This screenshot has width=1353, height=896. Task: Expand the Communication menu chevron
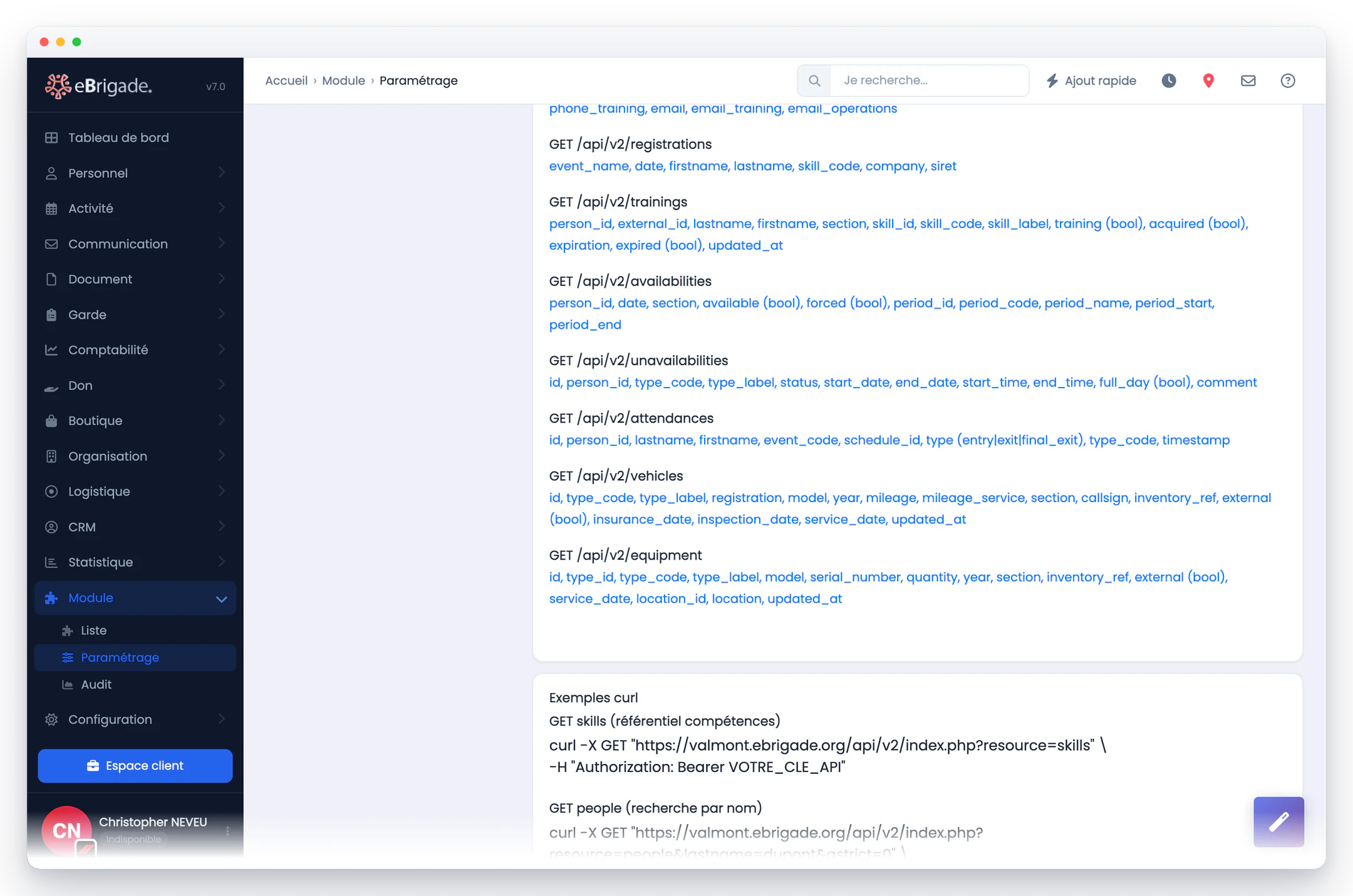tap(222, 244)
